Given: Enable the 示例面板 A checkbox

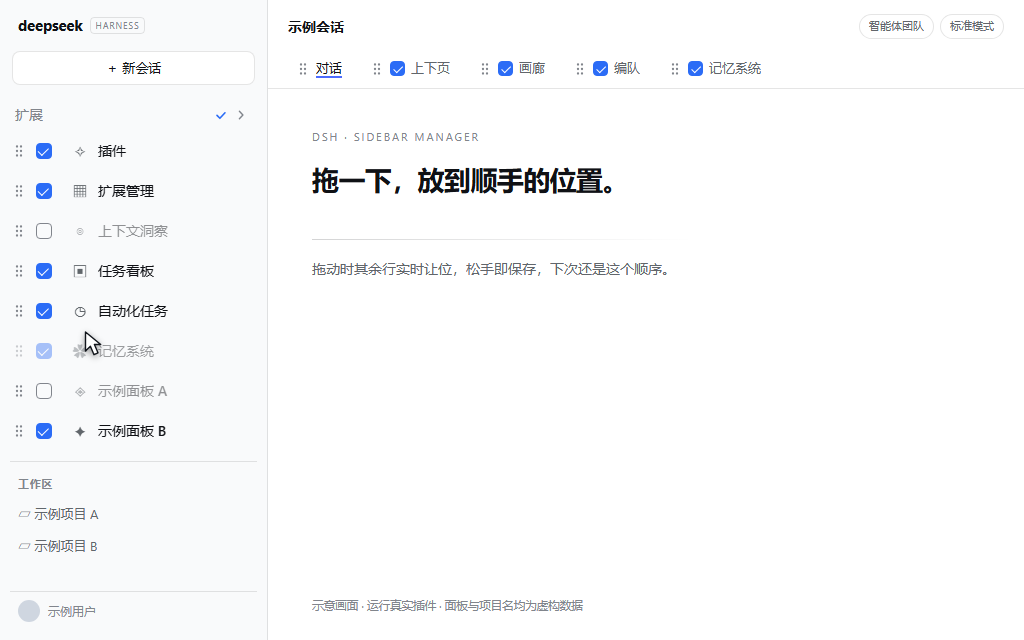Looking at the screenshot, I should [x=44, y=391].
